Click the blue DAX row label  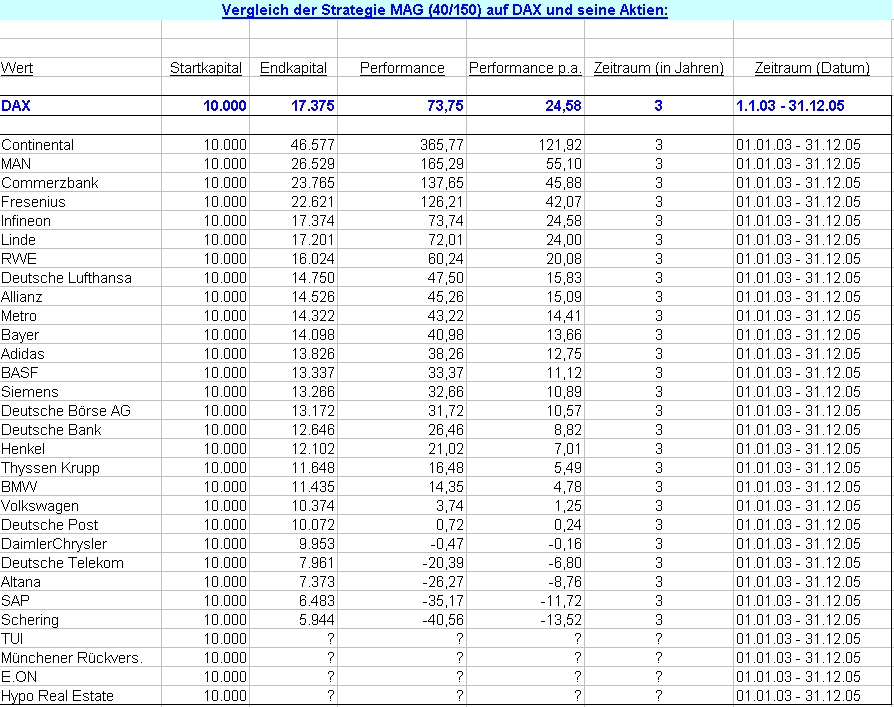(x=15, y=105)
